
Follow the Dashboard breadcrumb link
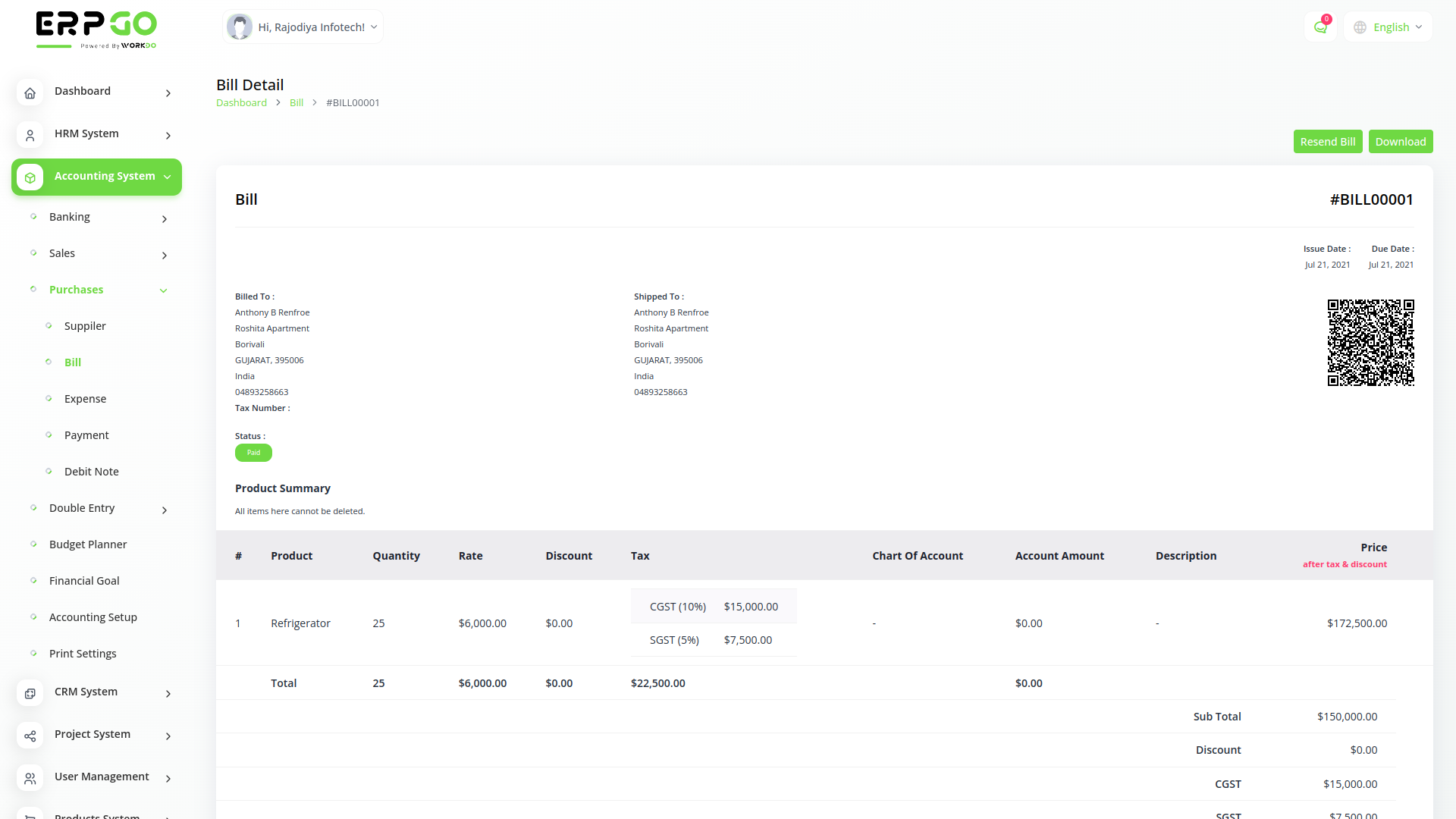pyautogui.click(x=241, y=102)
